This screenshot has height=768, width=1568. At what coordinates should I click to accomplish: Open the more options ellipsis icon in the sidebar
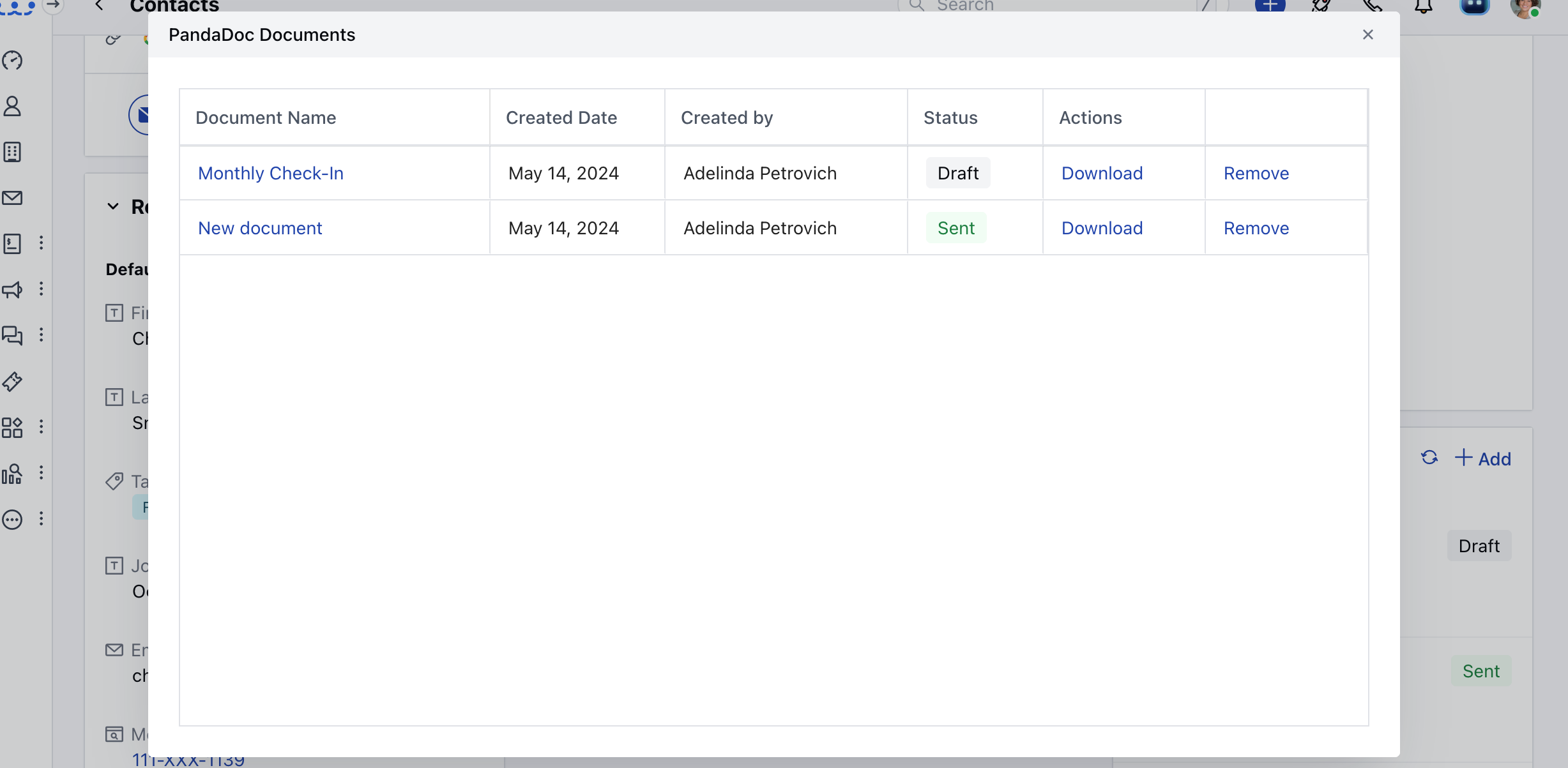pyautogui.click(x=12, y=519)
